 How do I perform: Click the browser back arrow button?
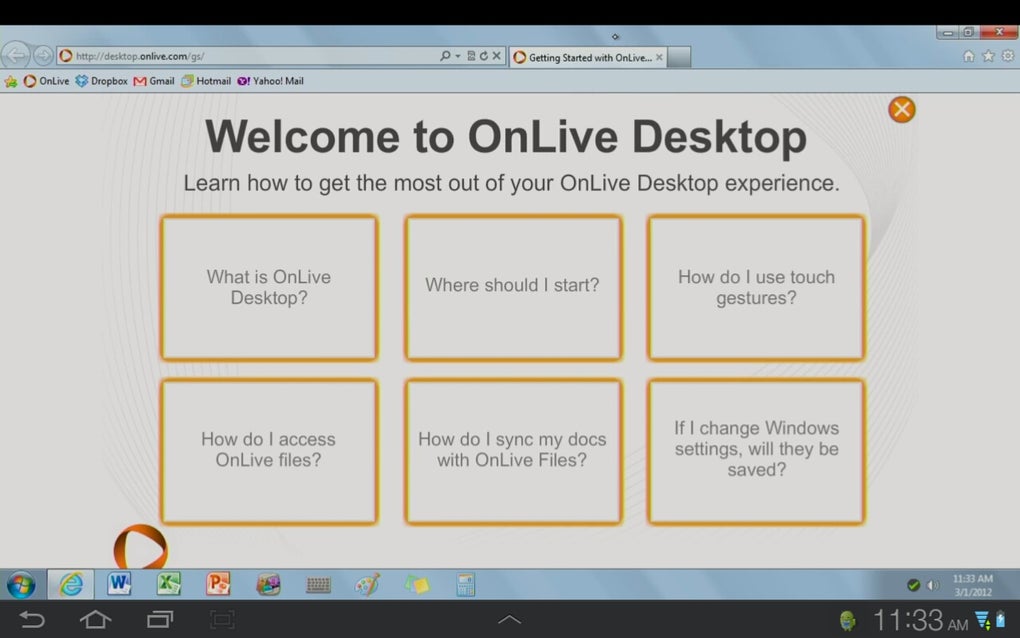(16, 55)
